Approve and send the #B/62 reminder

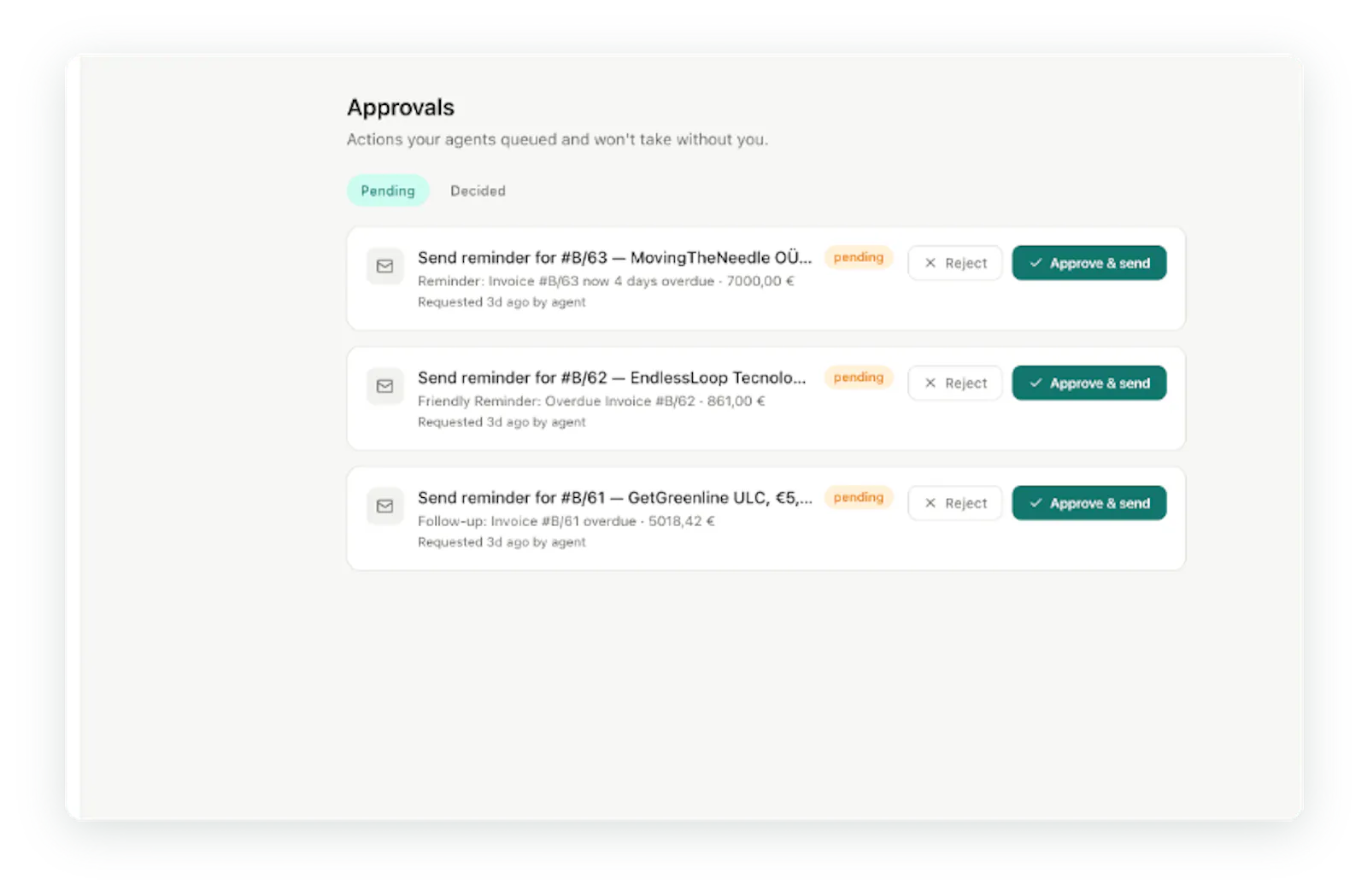click(1089, 383)
